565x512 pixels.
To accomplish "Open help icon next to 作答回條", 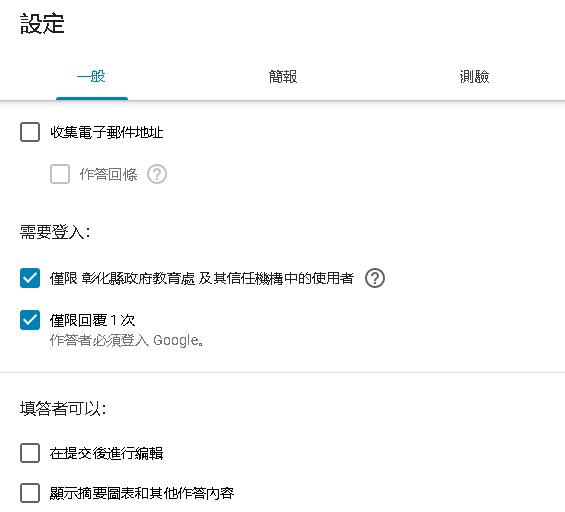I will [157, 174].
